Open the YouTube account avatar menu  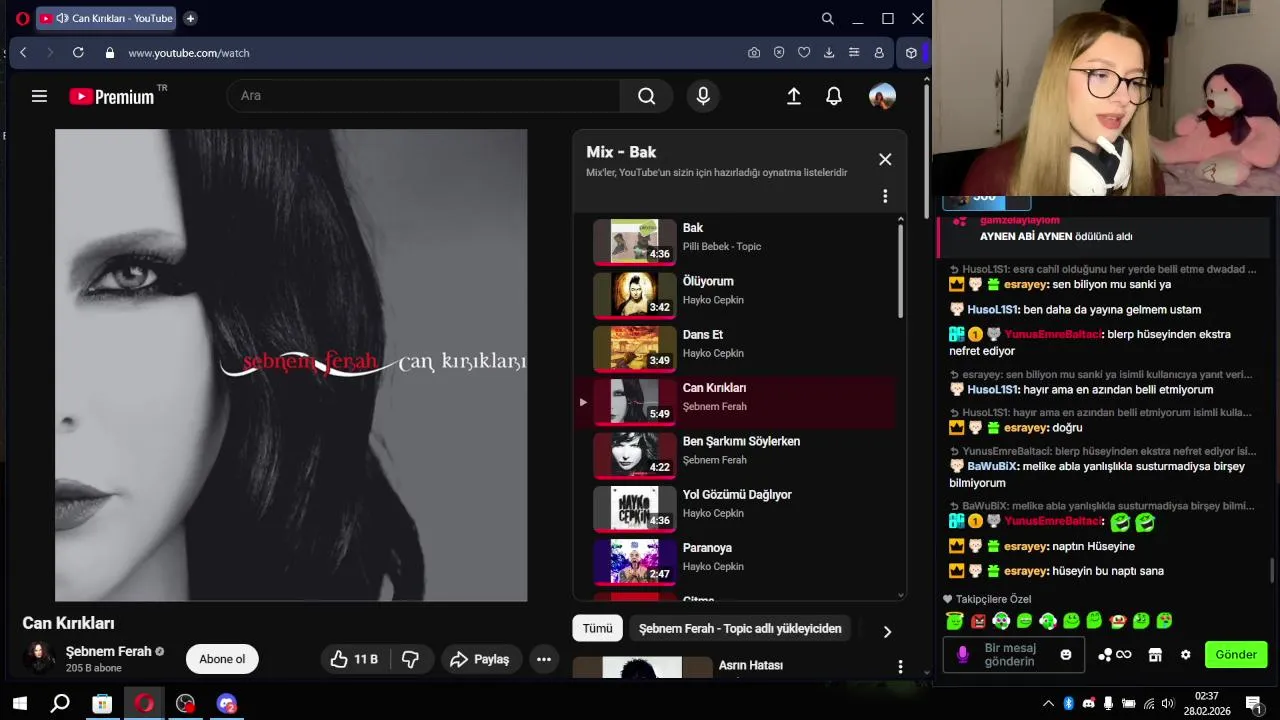[882, 96]
